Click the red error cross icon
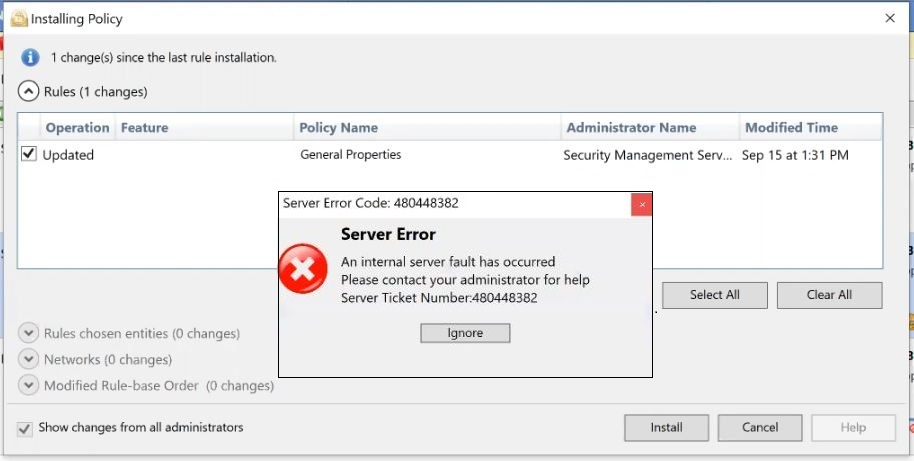 (x=303, y=269)
